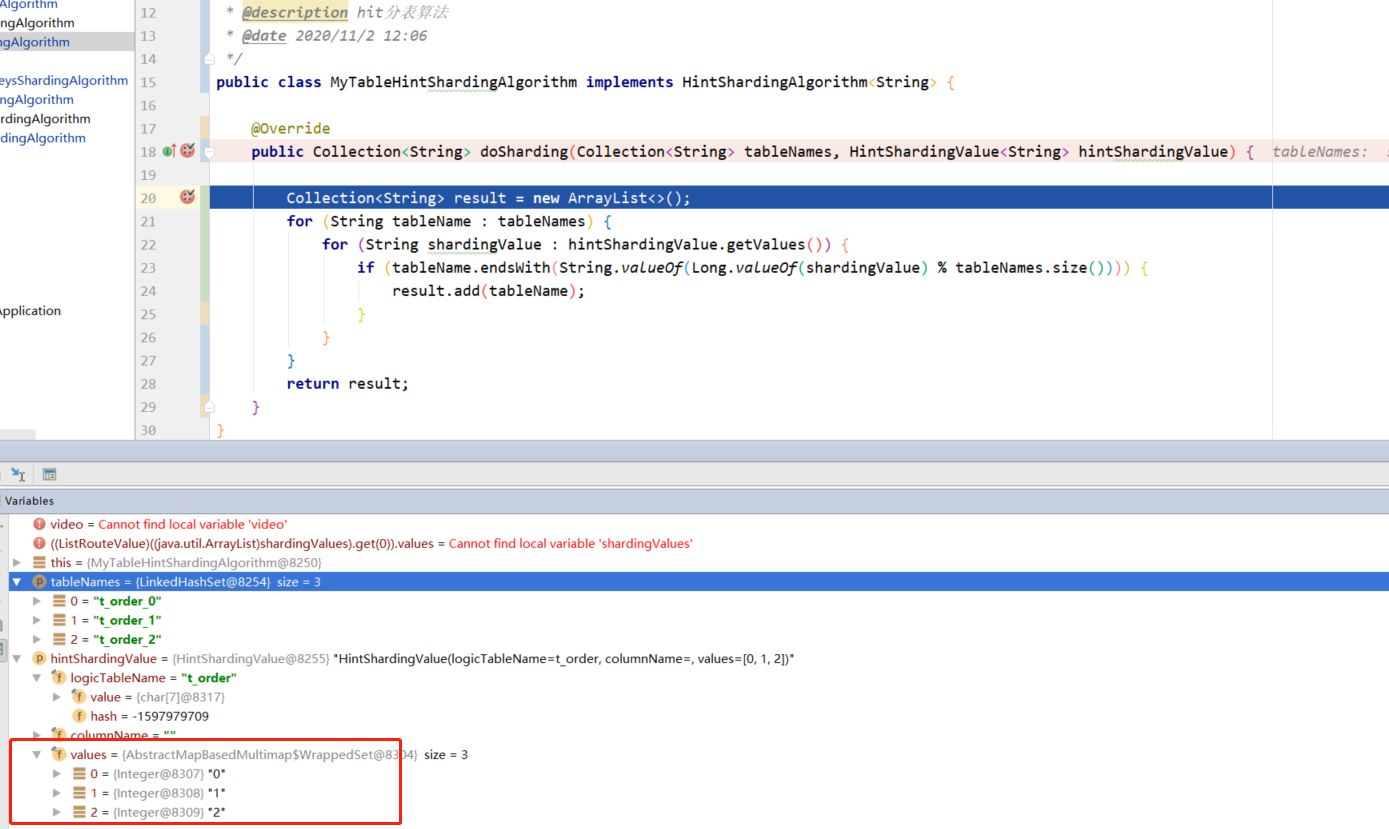This screenshot has width=1389, height=829.
Task: Select the 'video = Cannot find local variable' watch
Action: click(169, 524)
